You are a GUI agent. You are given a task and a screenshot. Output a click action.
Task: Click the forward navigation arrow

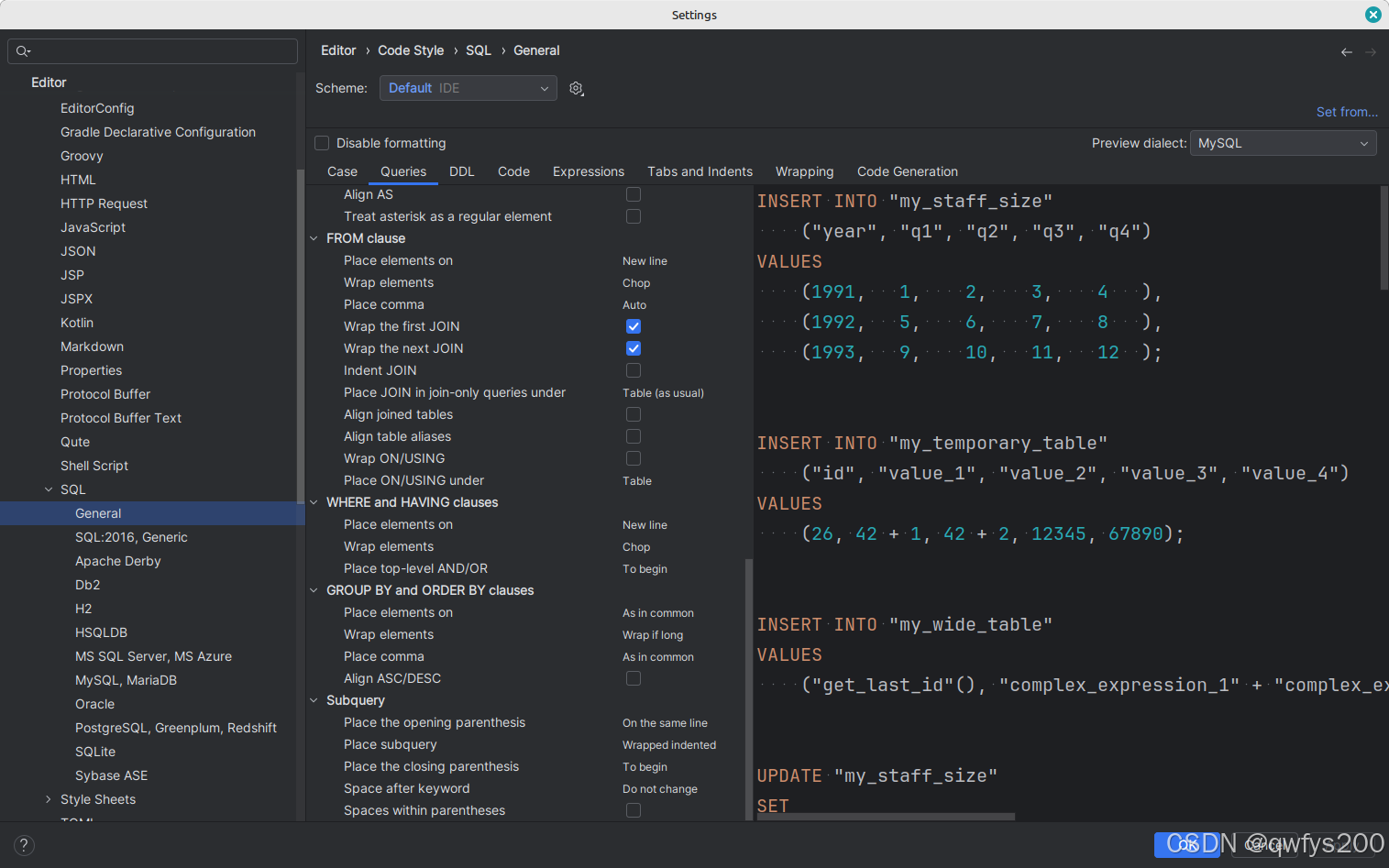(x=1371, y=52)
